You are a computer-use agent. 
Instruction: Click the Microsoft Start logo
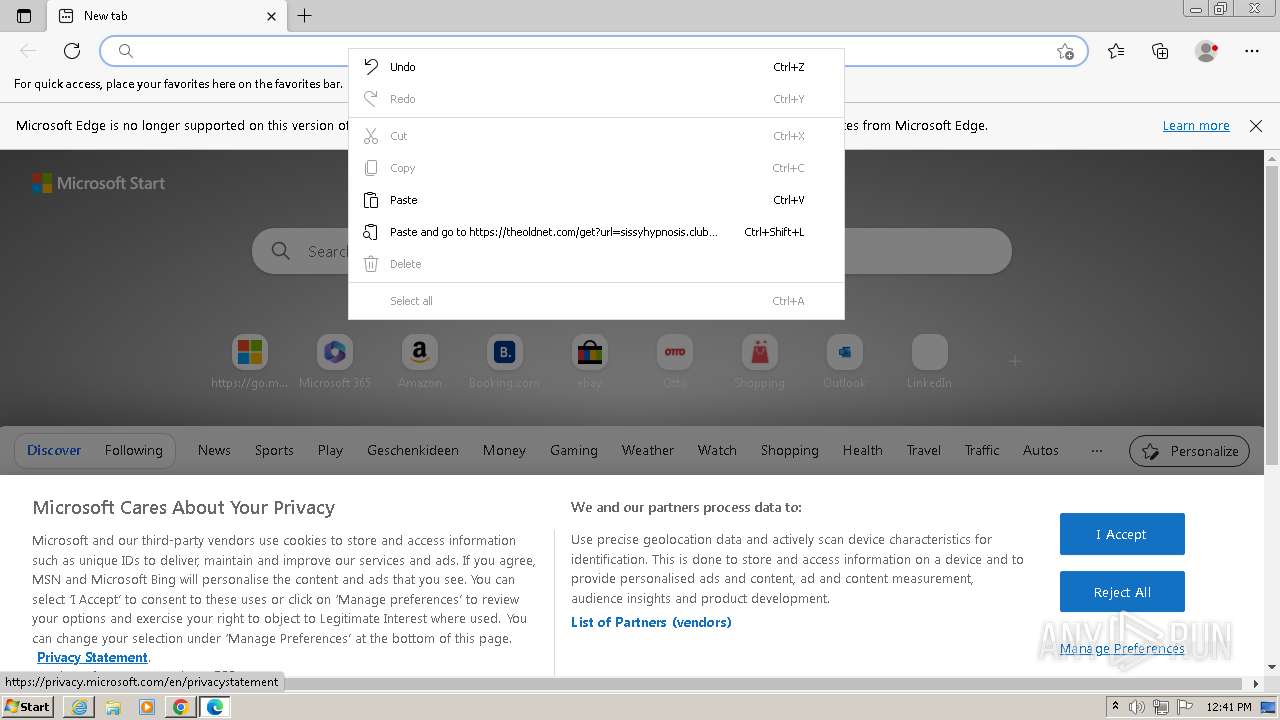98,183
